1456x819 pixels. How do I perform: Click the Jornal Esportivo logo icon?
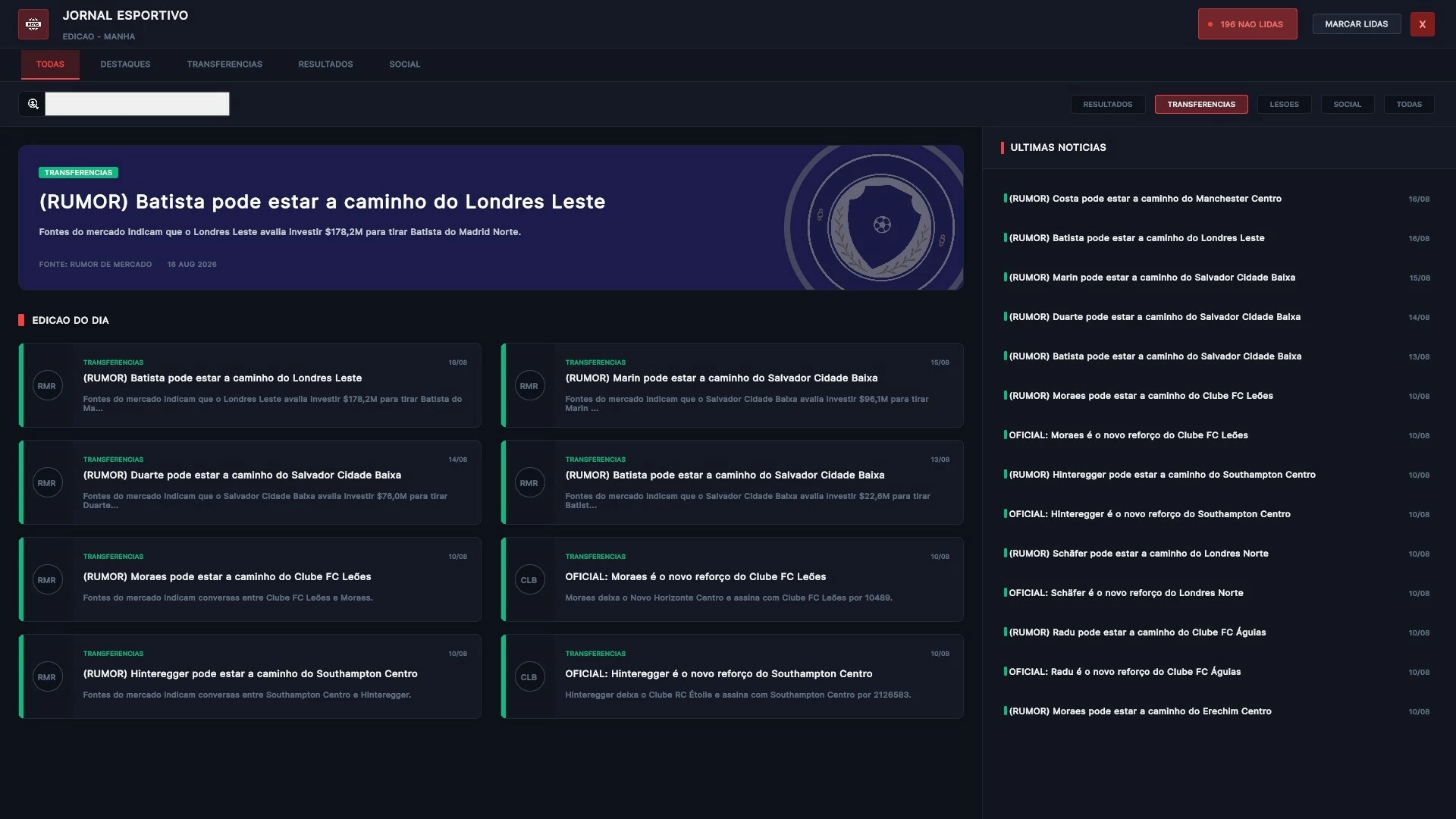tap(33, 24)
